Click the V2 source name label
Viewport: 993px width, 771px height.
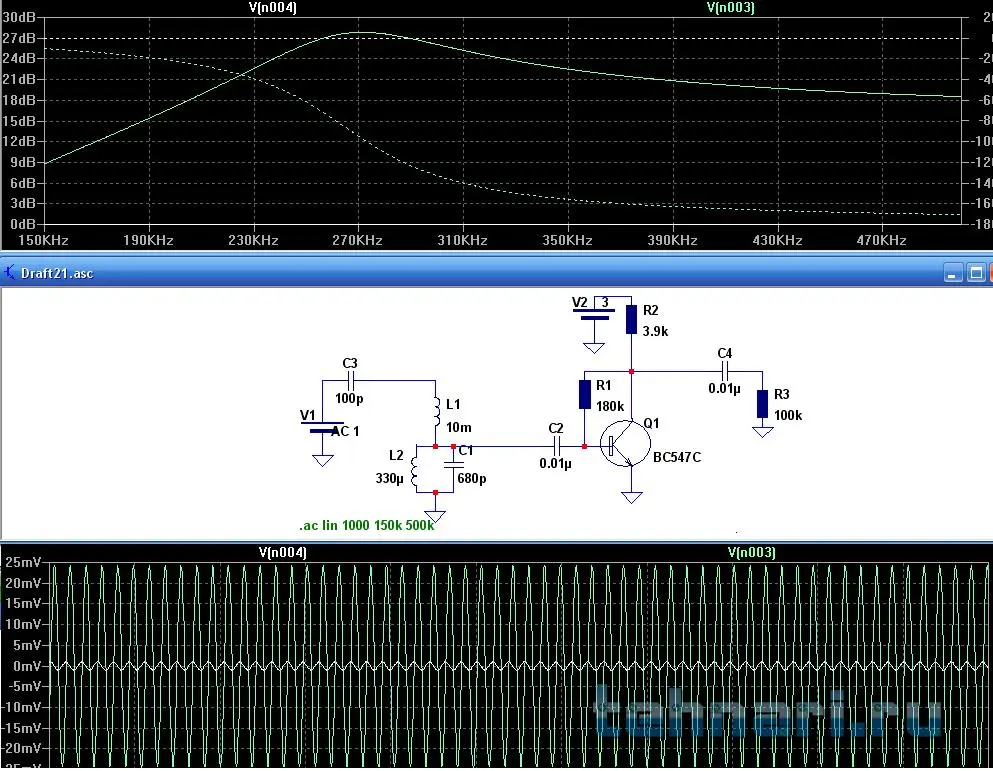pos(580,302)
